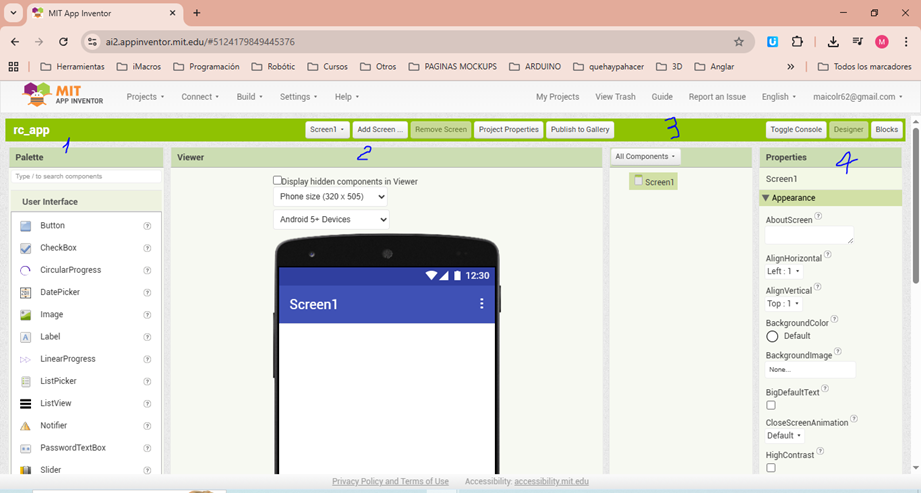Viewport: 921px width, 493px height.
Task: Open the Projects menu
Action: tap(145, 97)
